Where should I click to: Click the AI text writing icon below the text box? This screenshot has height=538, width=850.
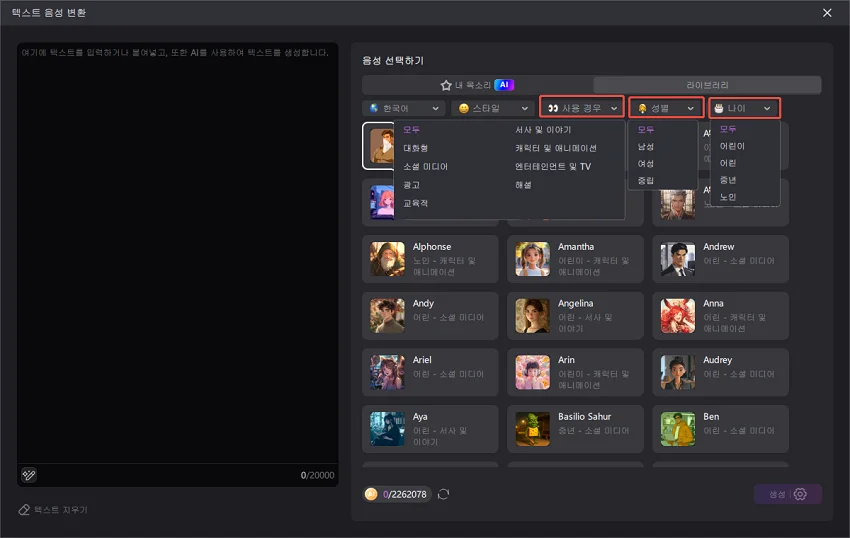tap(29, 475)
